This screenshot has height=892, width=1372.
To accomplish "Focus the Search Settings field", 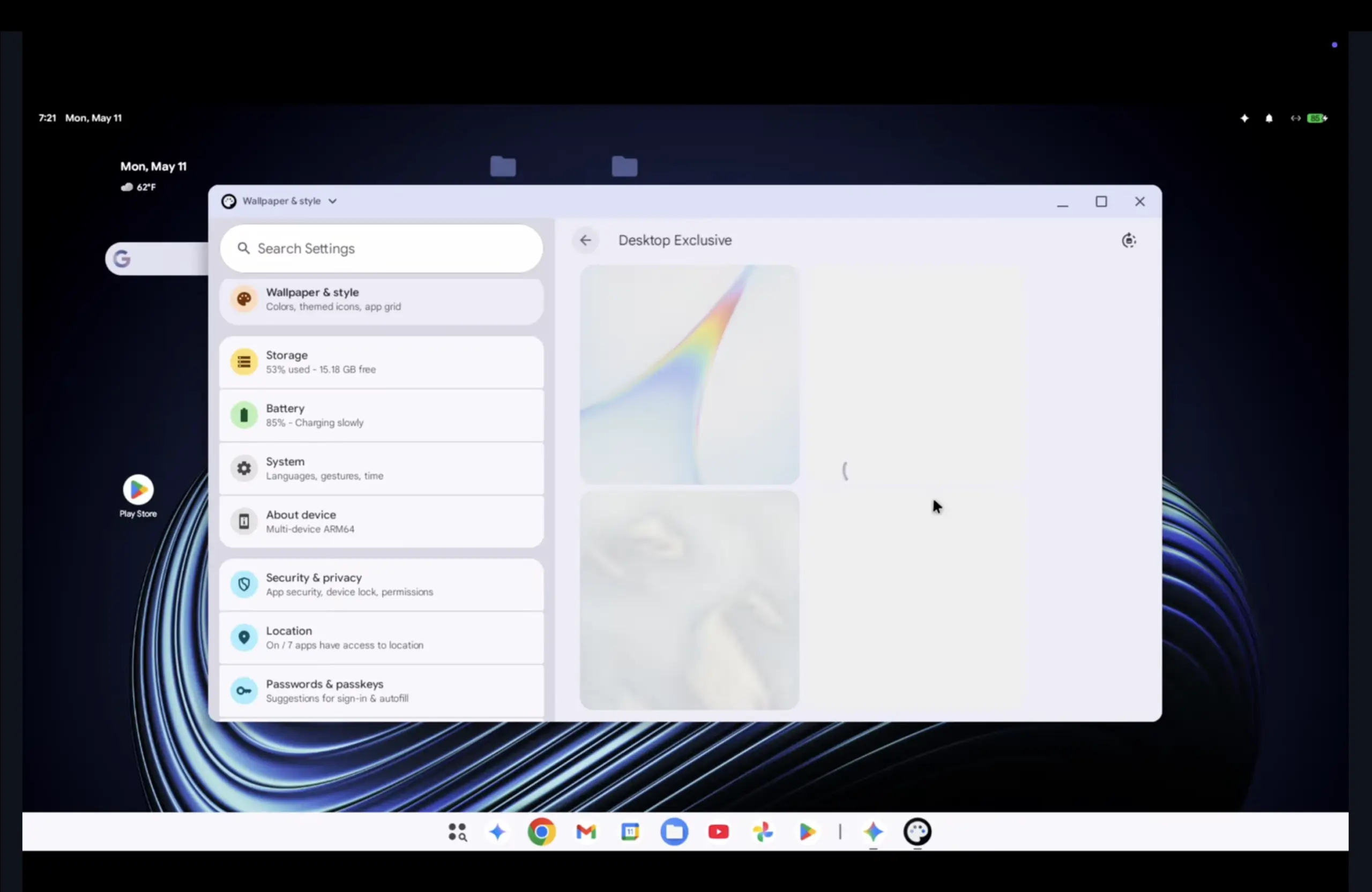I will (x=381, y=249).
